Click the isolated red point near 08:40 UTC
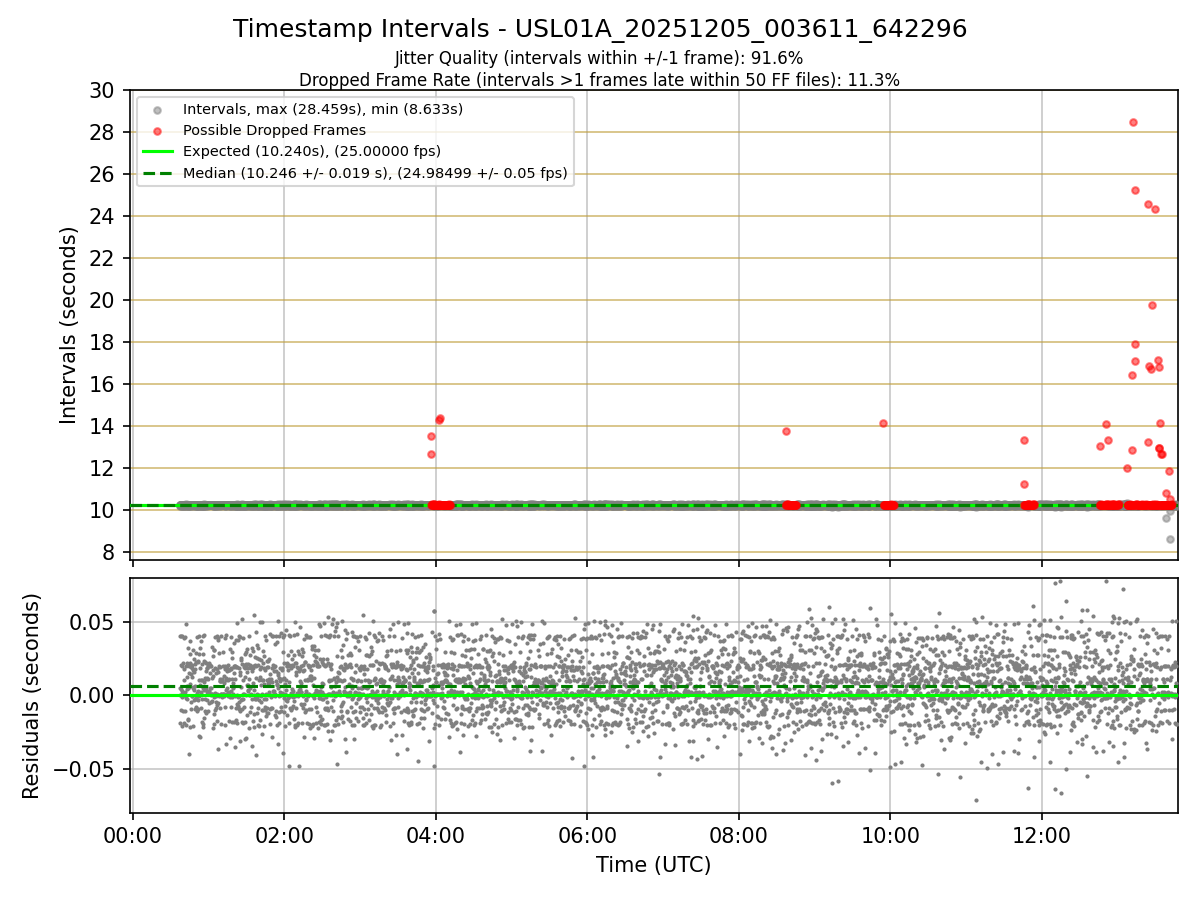1200x900 pixels. pos(786,431)
